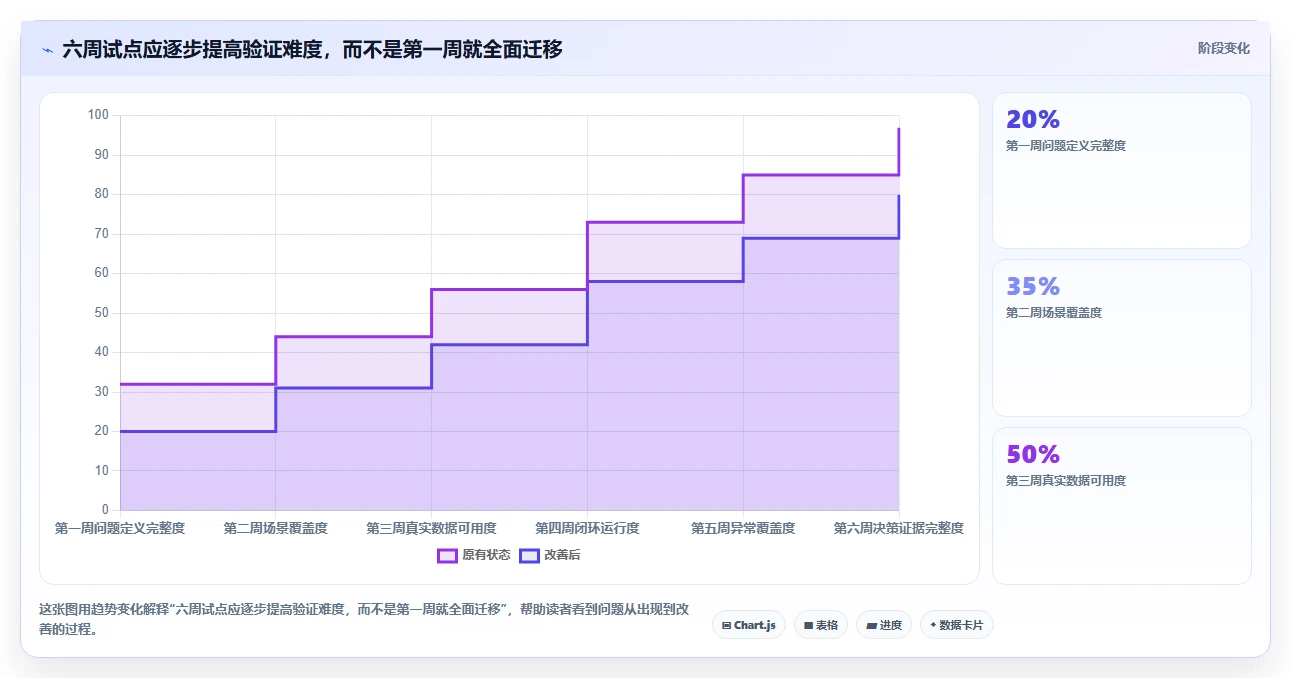Click the Chart.js tag pill
Screen dimensions: 1291x678
click(x=749, y=625)
